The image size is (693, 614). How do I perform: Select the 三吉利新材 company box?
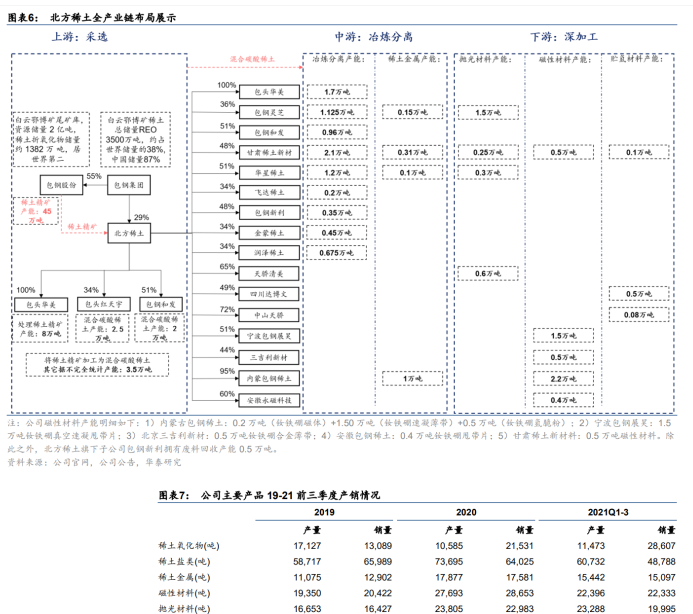[x=269, y=357]
